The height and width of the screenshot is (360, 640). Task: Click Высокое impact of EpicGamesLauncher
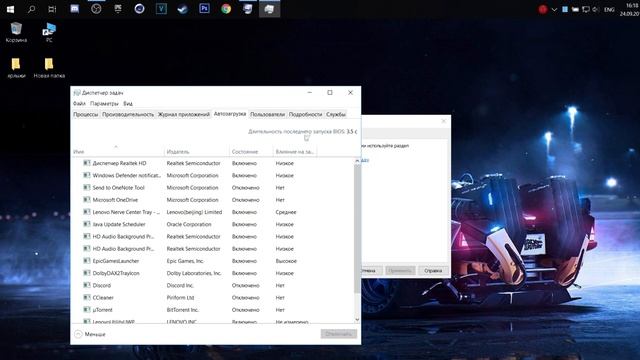tap(286, 261)
